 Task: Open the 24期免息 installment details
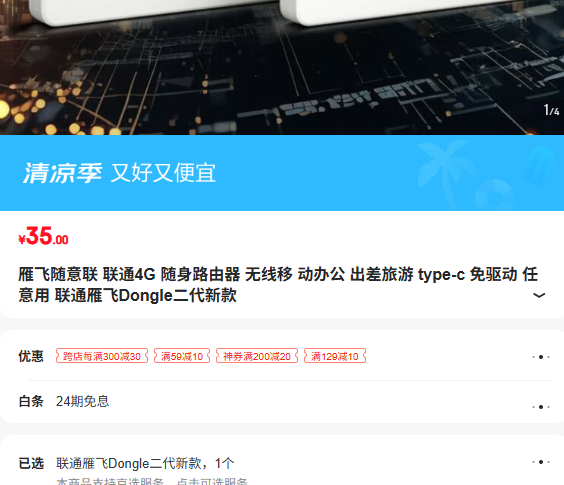82,401
